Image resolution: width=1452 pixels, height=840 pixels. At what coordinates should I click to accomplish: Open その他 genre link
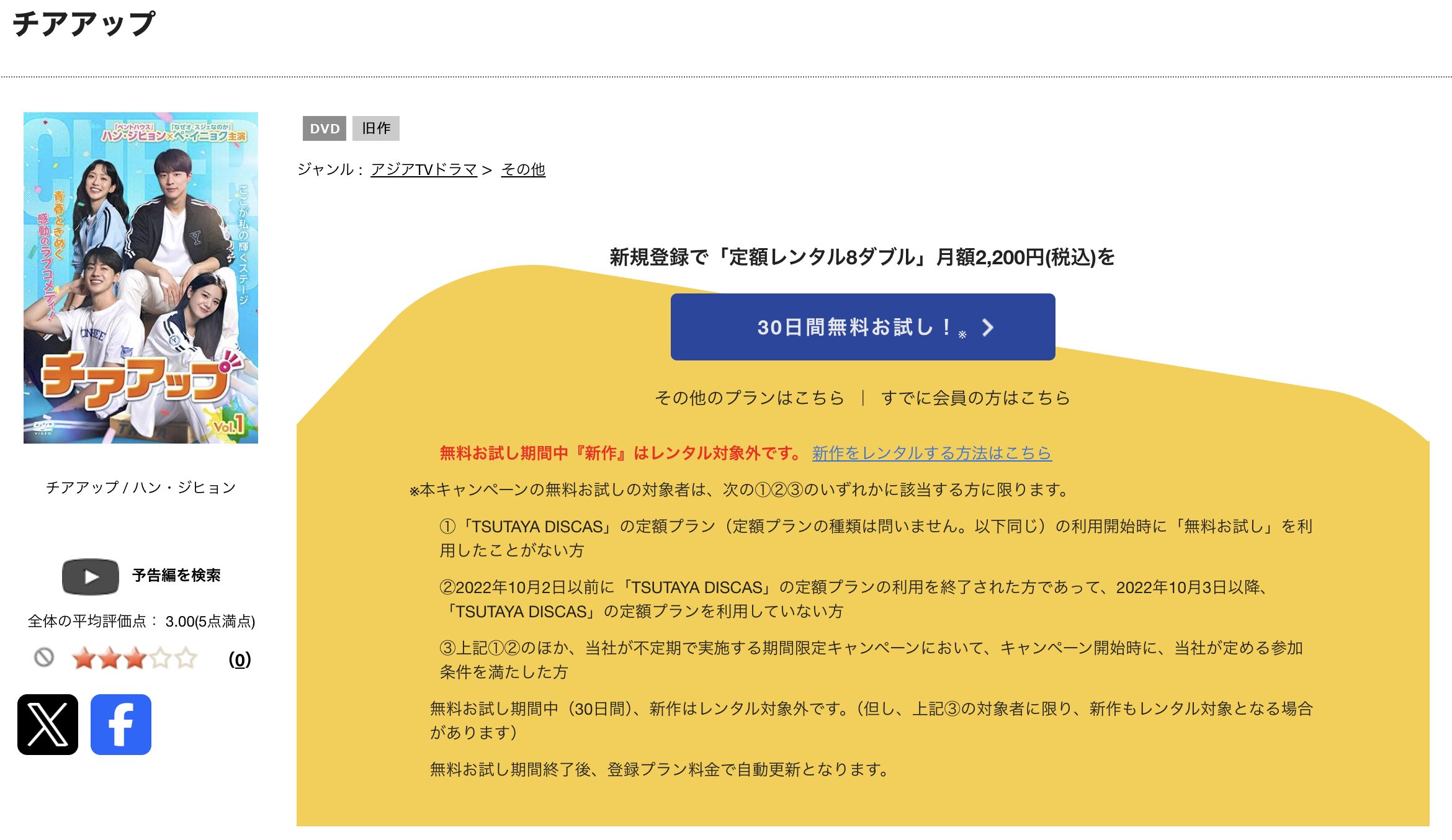523,169
